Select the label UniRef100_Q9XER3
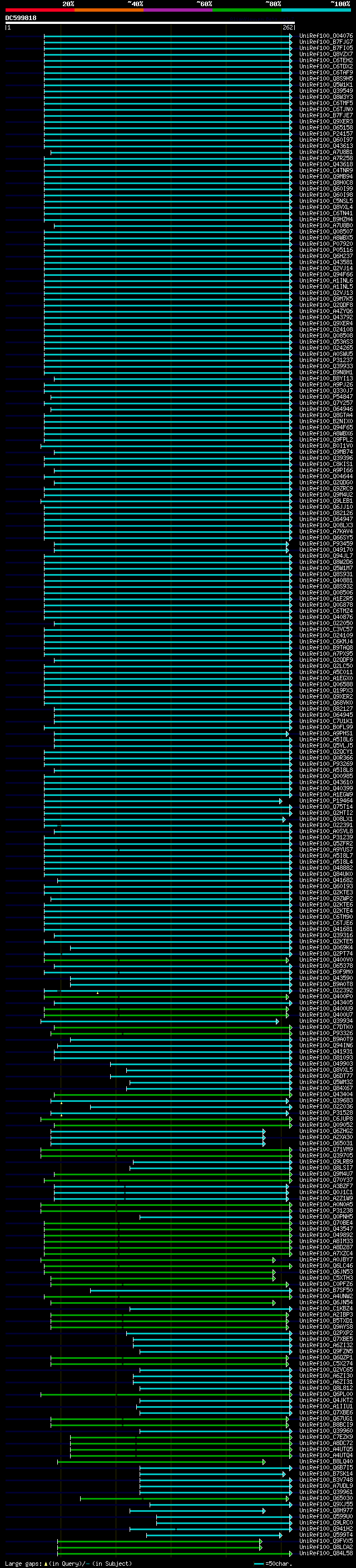 (x=326, y=122)
